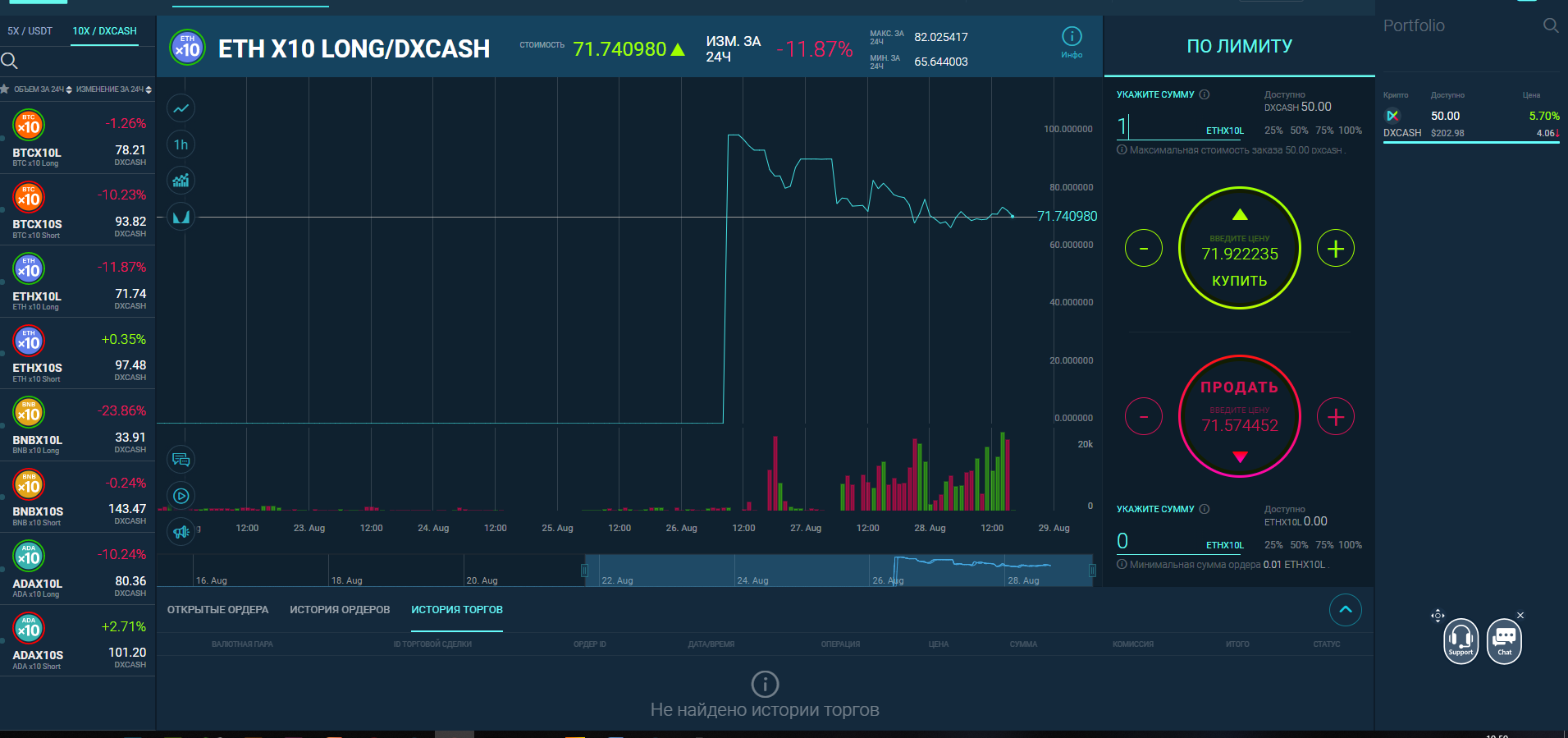Select the BTCX10L token icon

pyautogui.click(x=29, y=126)
